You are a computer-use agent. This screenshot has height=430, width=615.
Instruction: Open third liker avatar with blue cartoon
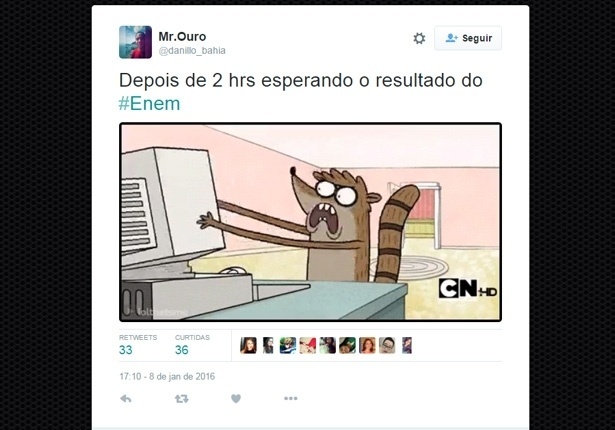[288, 345]
